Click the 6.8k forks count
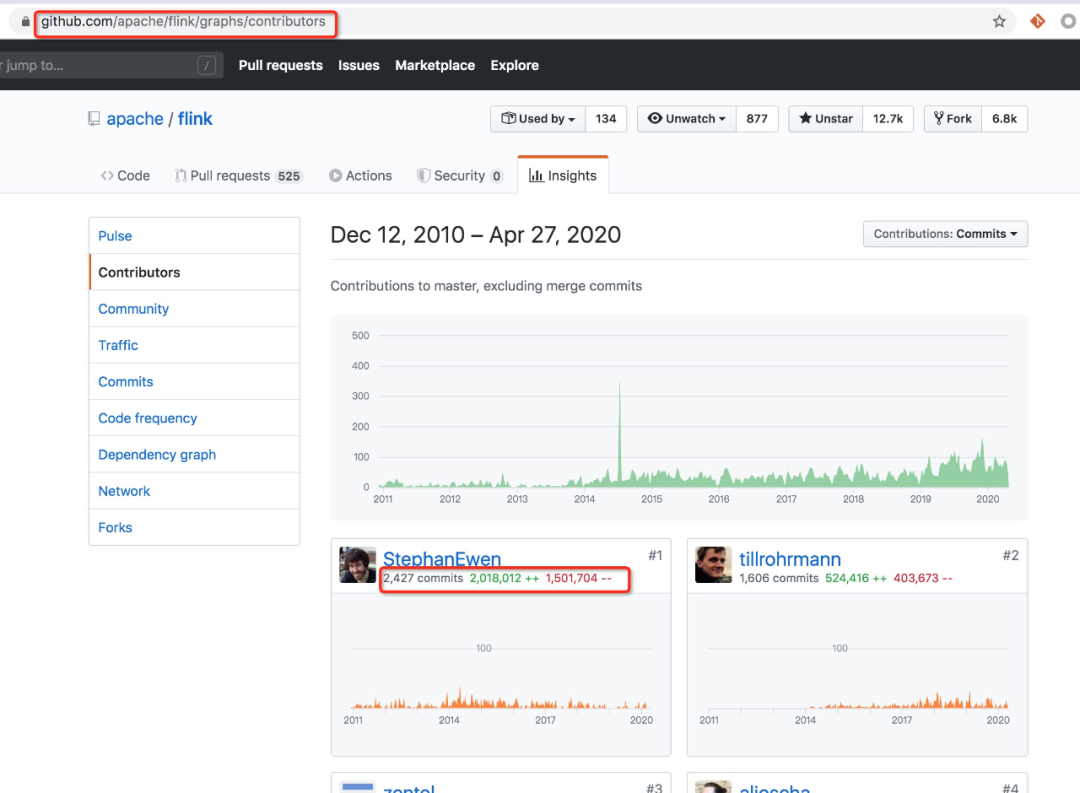The image size is (1080, 793). (1004, 119)
